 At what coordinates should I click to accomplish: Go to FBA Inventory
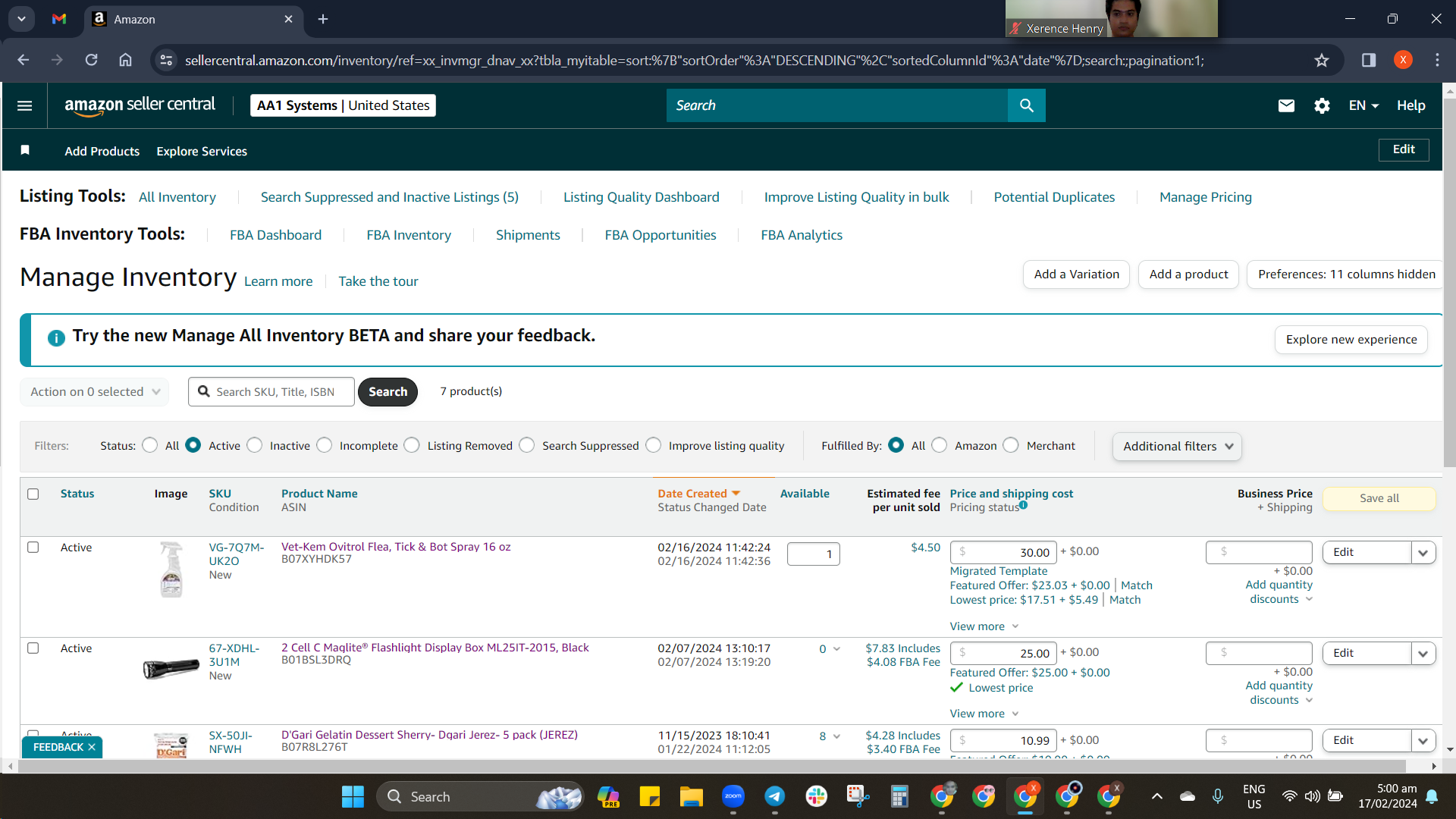pyautogui.click(x=409, y=235)
